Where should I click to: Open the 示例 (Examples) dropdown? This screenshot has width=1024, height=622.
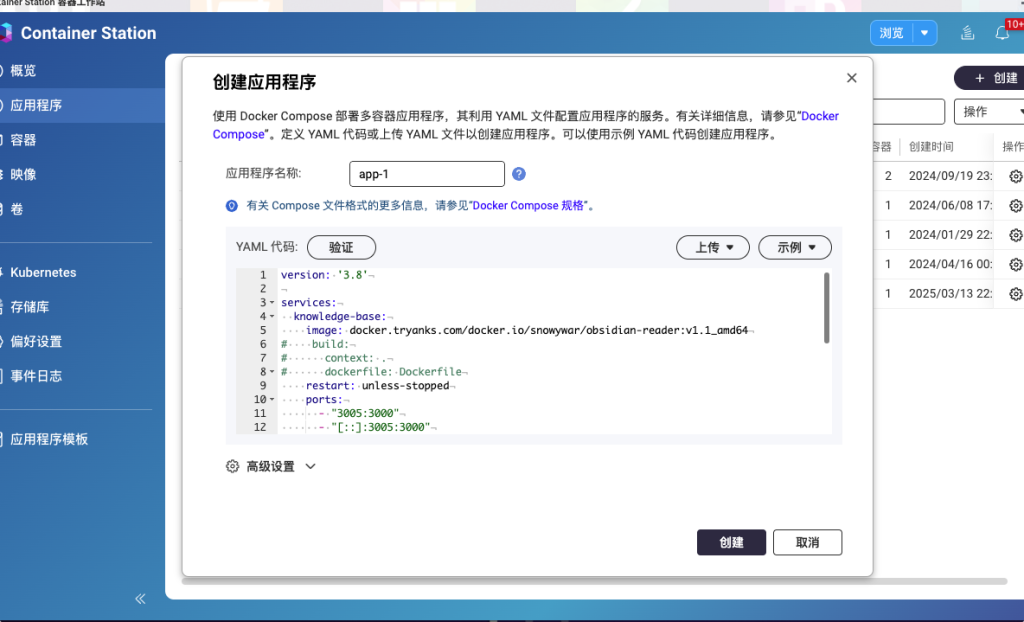click(x=794, y=247)
